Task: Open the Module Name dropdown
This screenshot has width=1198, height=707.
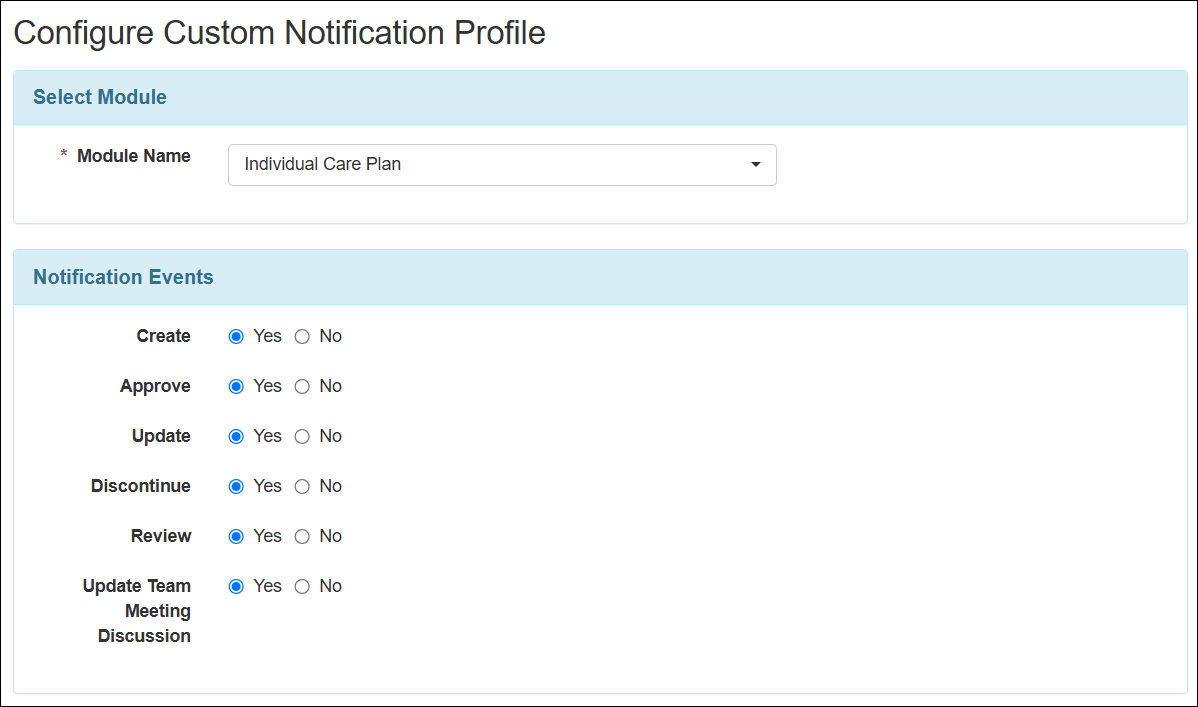Action: pos(502,164)
